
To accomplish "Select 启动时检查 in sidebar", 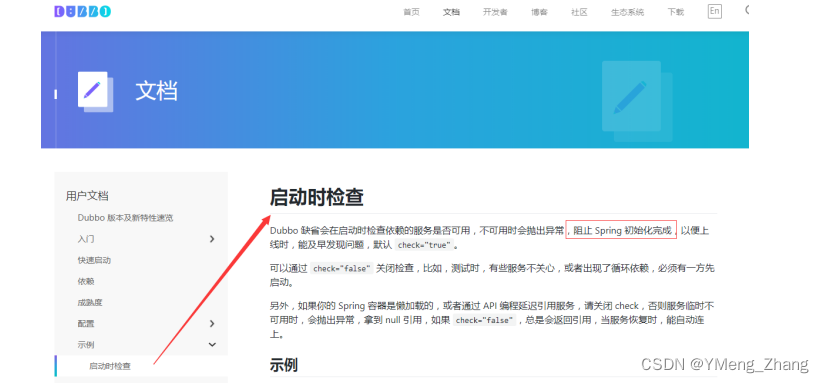I will [x=110, y=366].
